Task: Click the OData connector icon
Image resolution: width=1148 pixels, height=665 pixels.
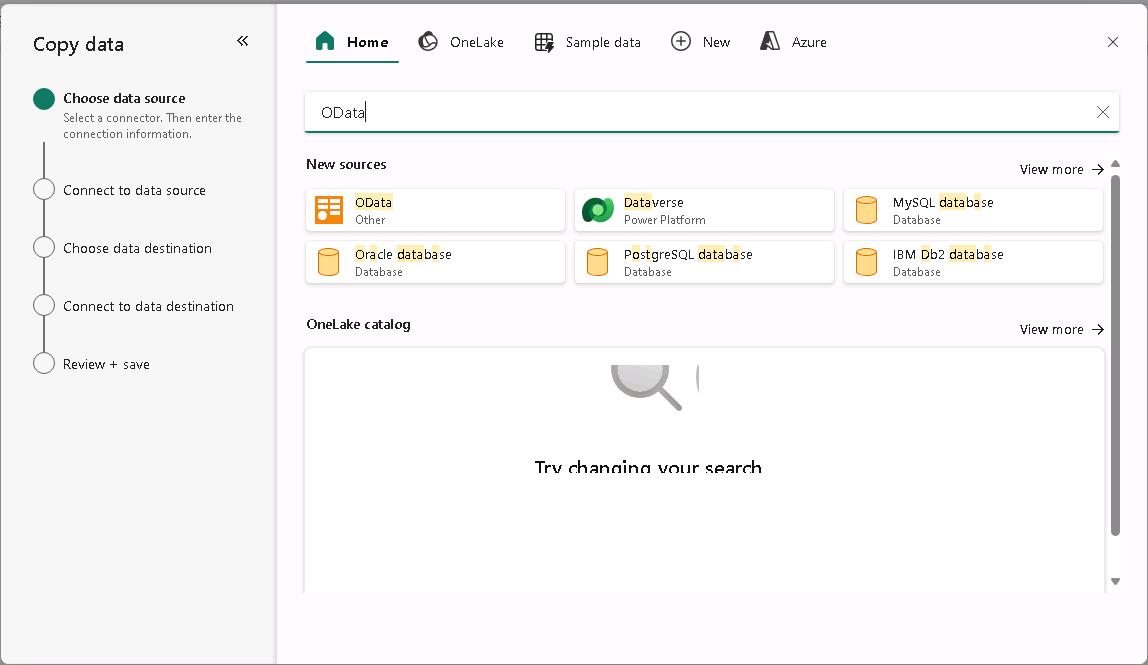Action: 329,210
